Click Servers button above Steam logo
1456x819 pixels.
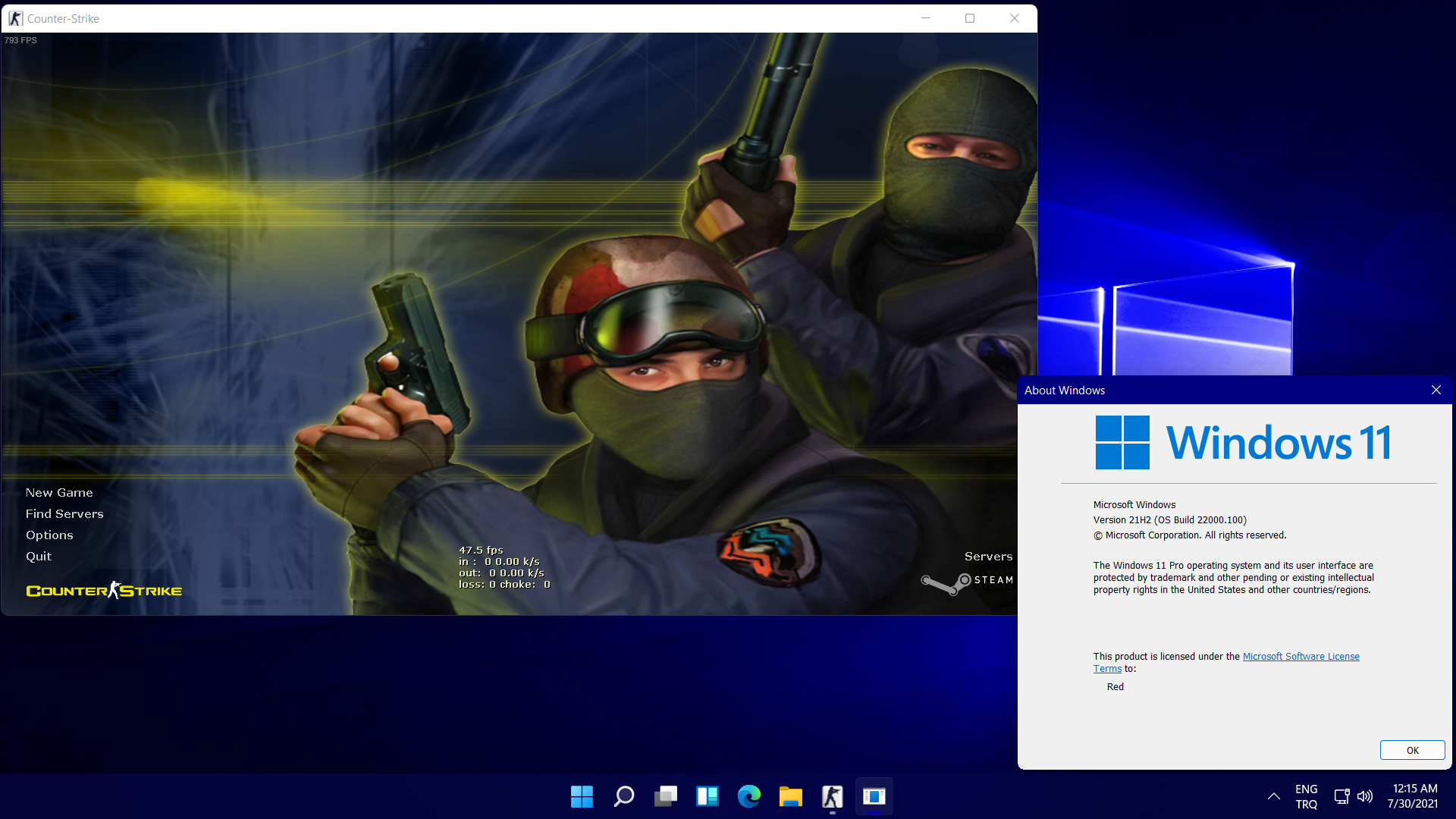point(988,557)
